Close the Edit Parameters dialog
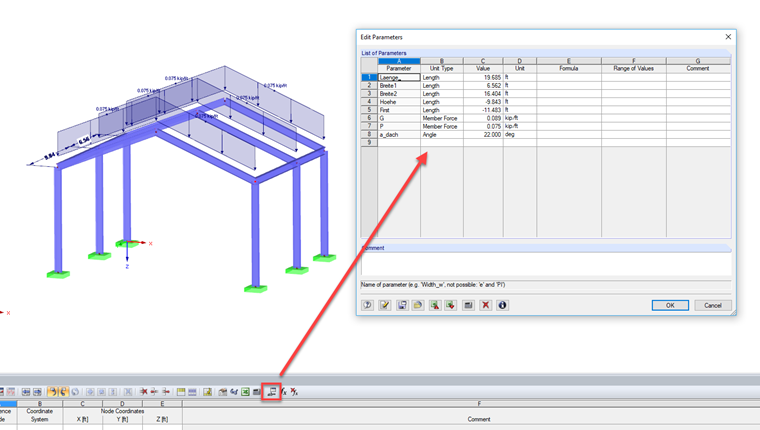This screenshot has height=430, width=760. (x=728, y=37)
